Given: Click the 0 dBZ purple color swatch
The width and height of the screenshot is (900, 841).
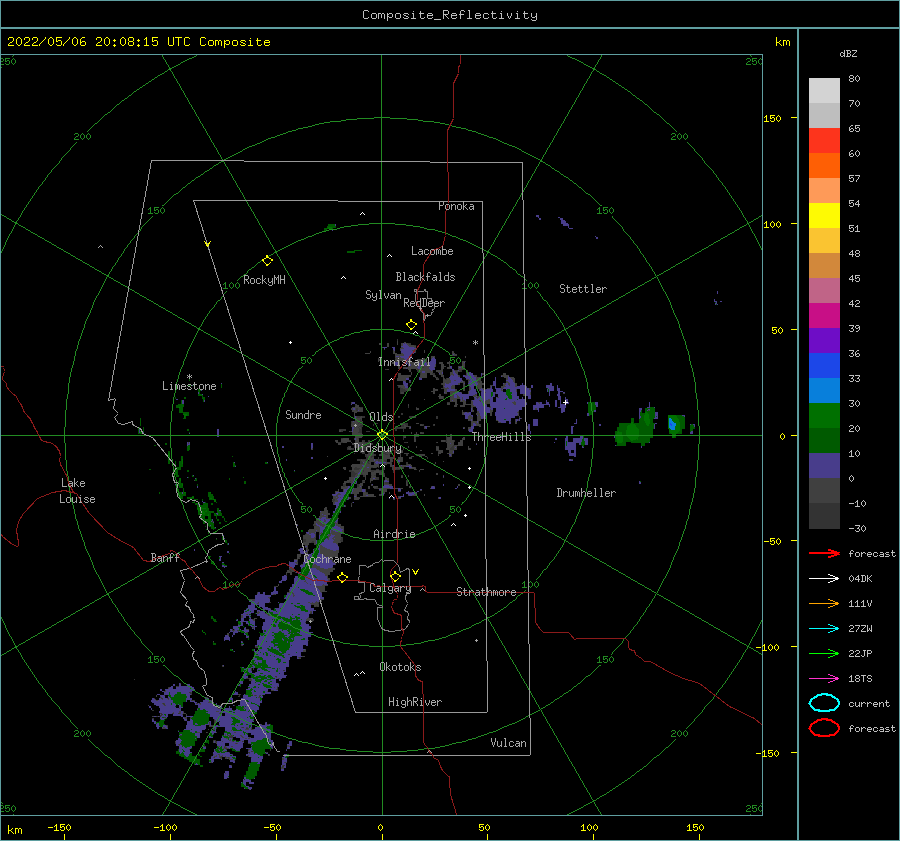Looking at the screenshot, I should (x=824, y=465).
